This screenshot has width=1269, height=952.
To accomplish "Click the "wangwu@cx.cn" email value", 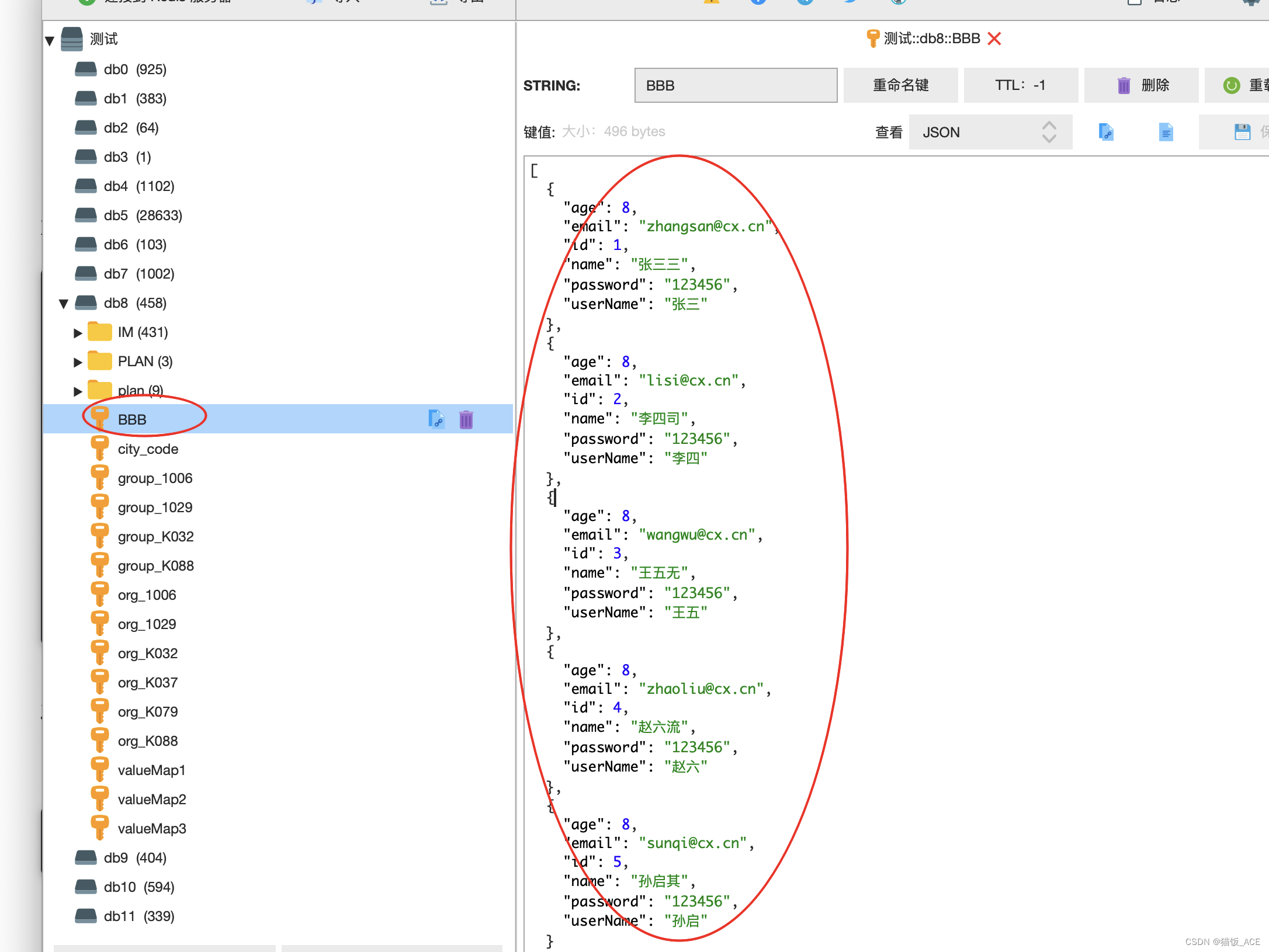I will coord(697,535).
